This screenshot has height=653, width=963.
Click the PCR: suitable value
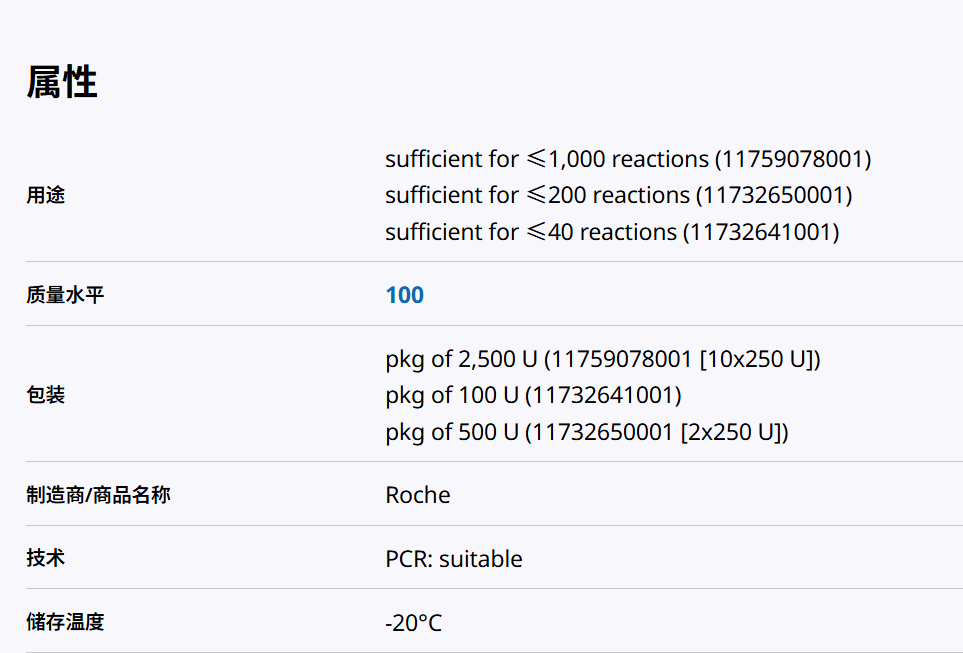(453, 559)
